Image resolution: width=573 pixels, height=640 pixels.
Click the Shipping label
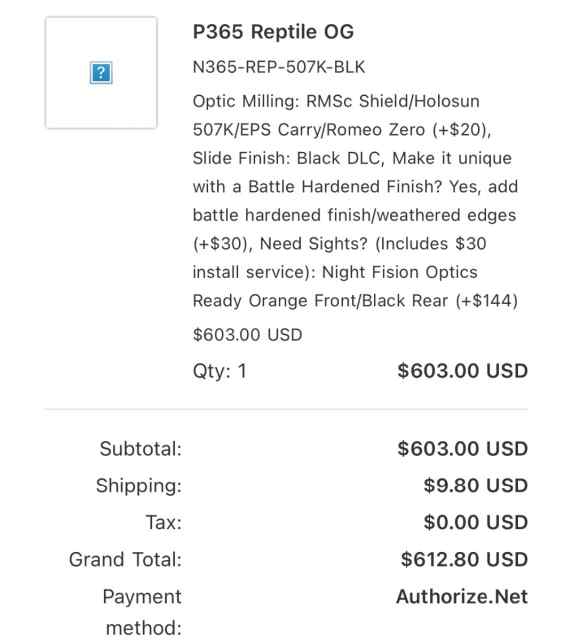coord(139,486)
